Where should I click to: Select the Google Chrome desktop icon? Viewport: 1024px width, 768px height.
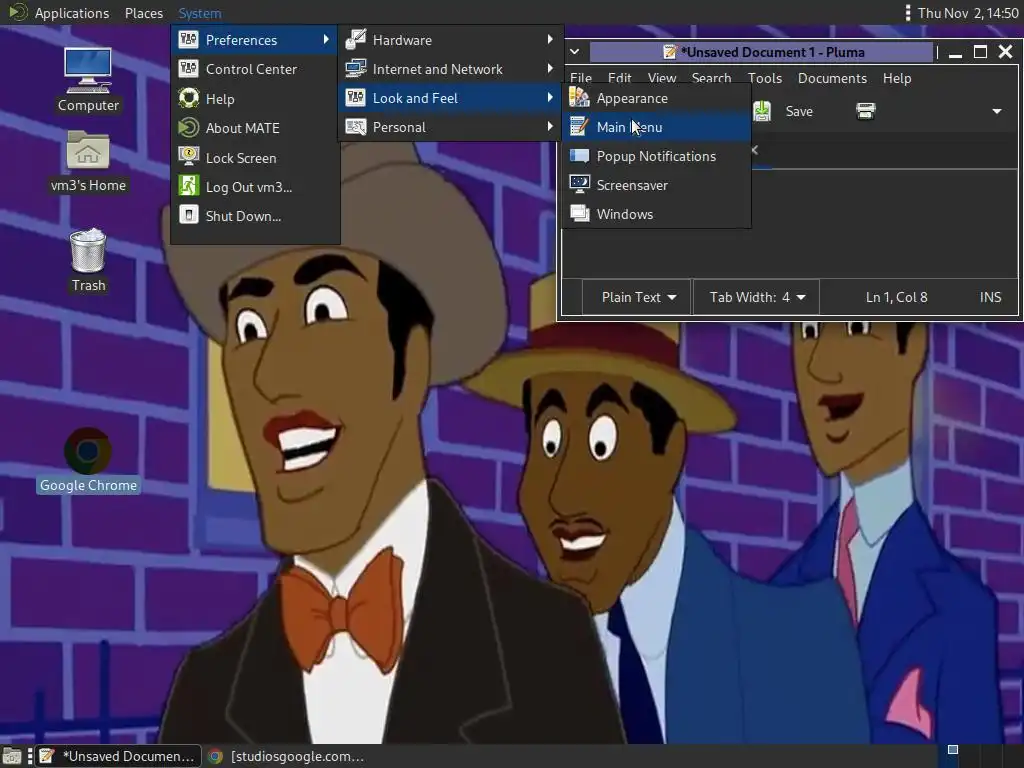(x=88, y=451)
